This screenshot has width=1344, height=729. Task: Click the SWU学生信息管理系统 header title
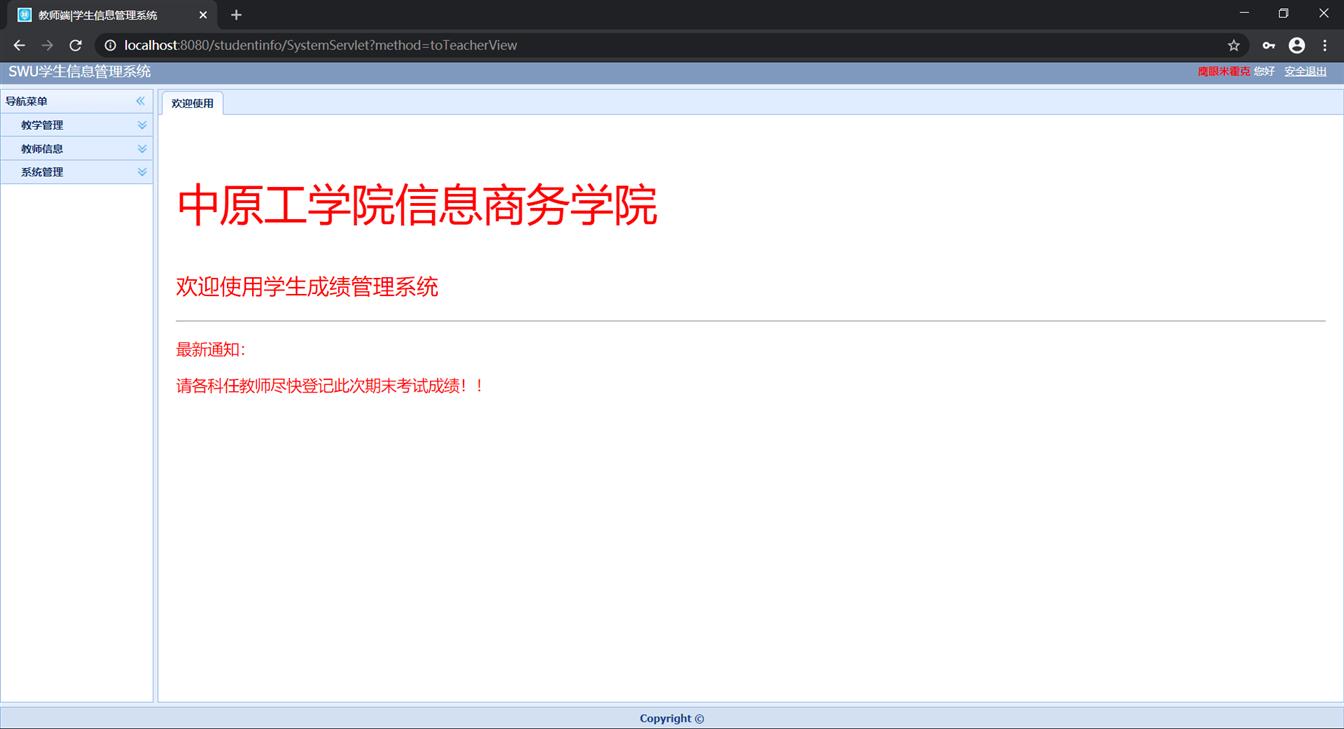point(80,72)
